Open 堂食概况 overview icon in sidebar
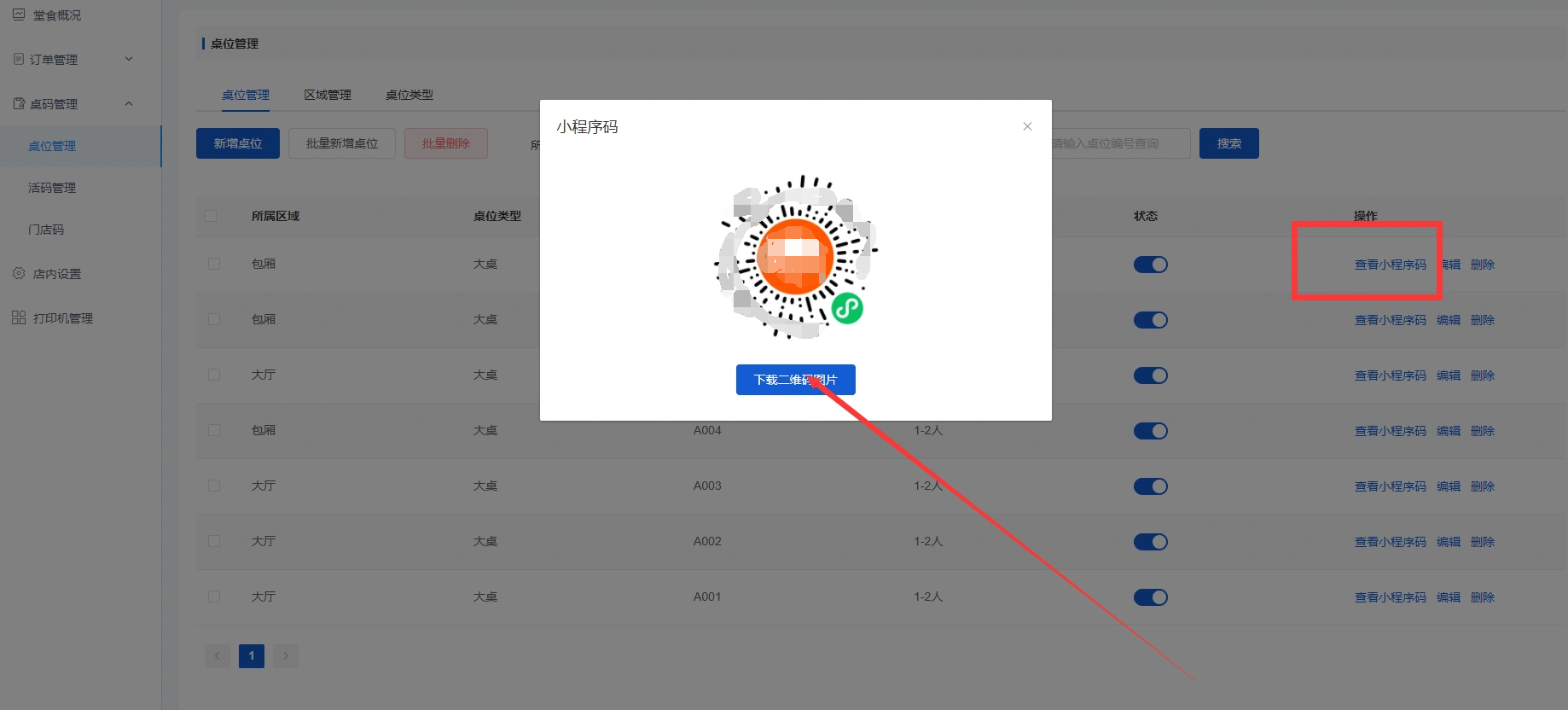This screenshot has height=710, width=1568. [x=19, y=15]
